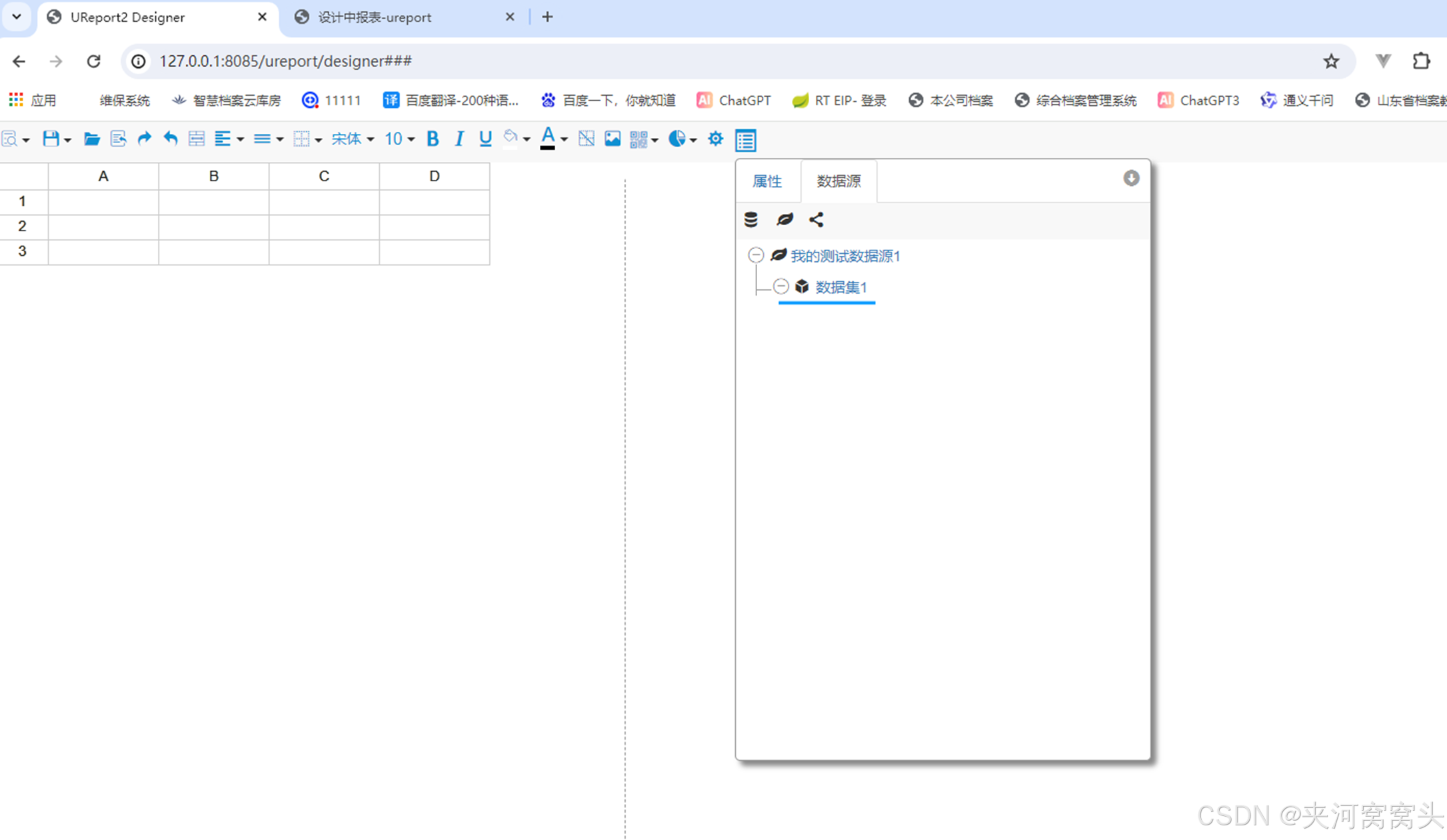Image resolution: width=1447 pixels, height=840 pixels.
Task: Add a database connection datasource
Action: pyautogui.click(x=751, y=220)
